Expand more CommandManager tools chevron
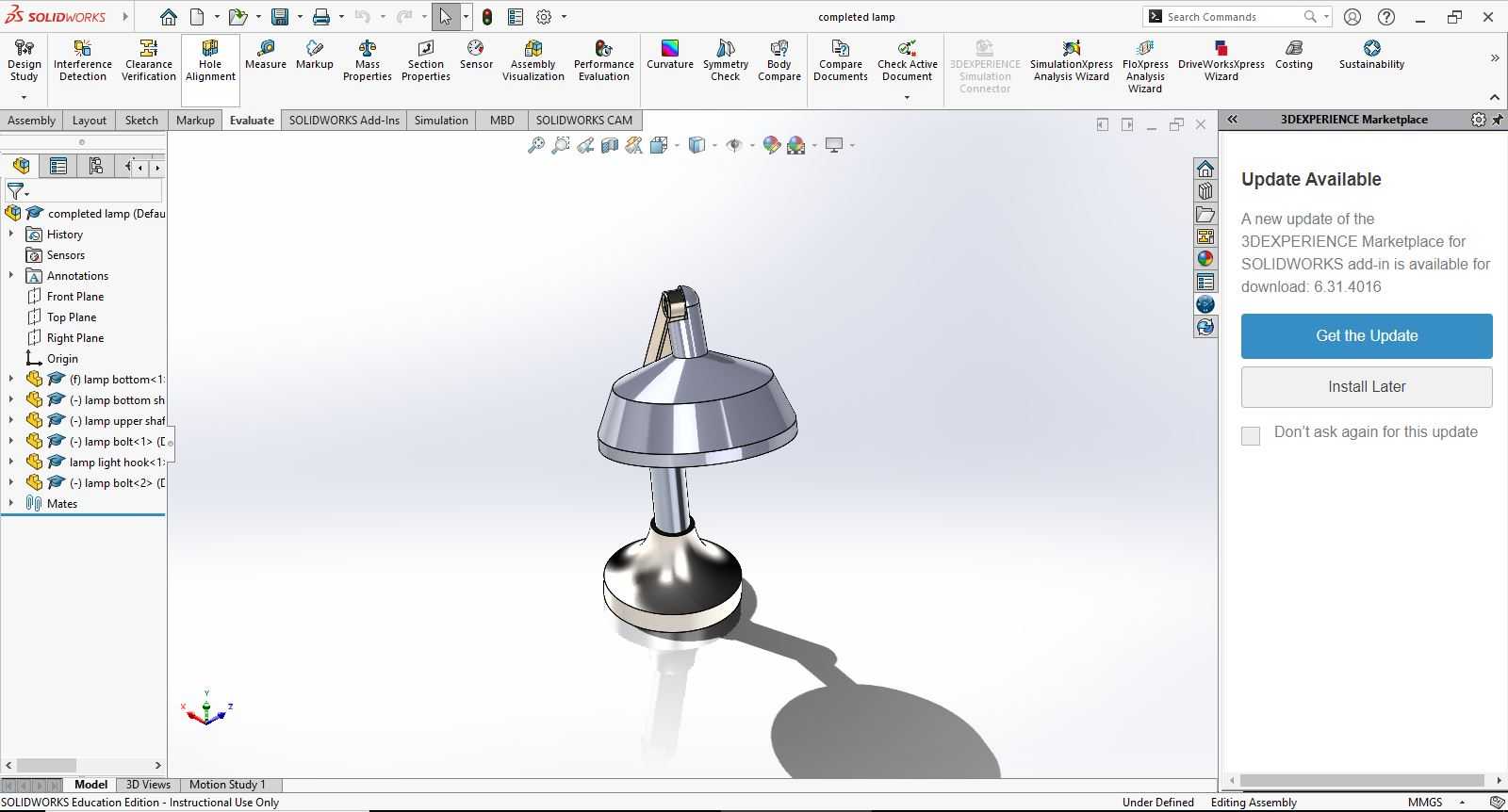Image resolution: width=1508 pixels, height=812 pixels. [1495, 58]
